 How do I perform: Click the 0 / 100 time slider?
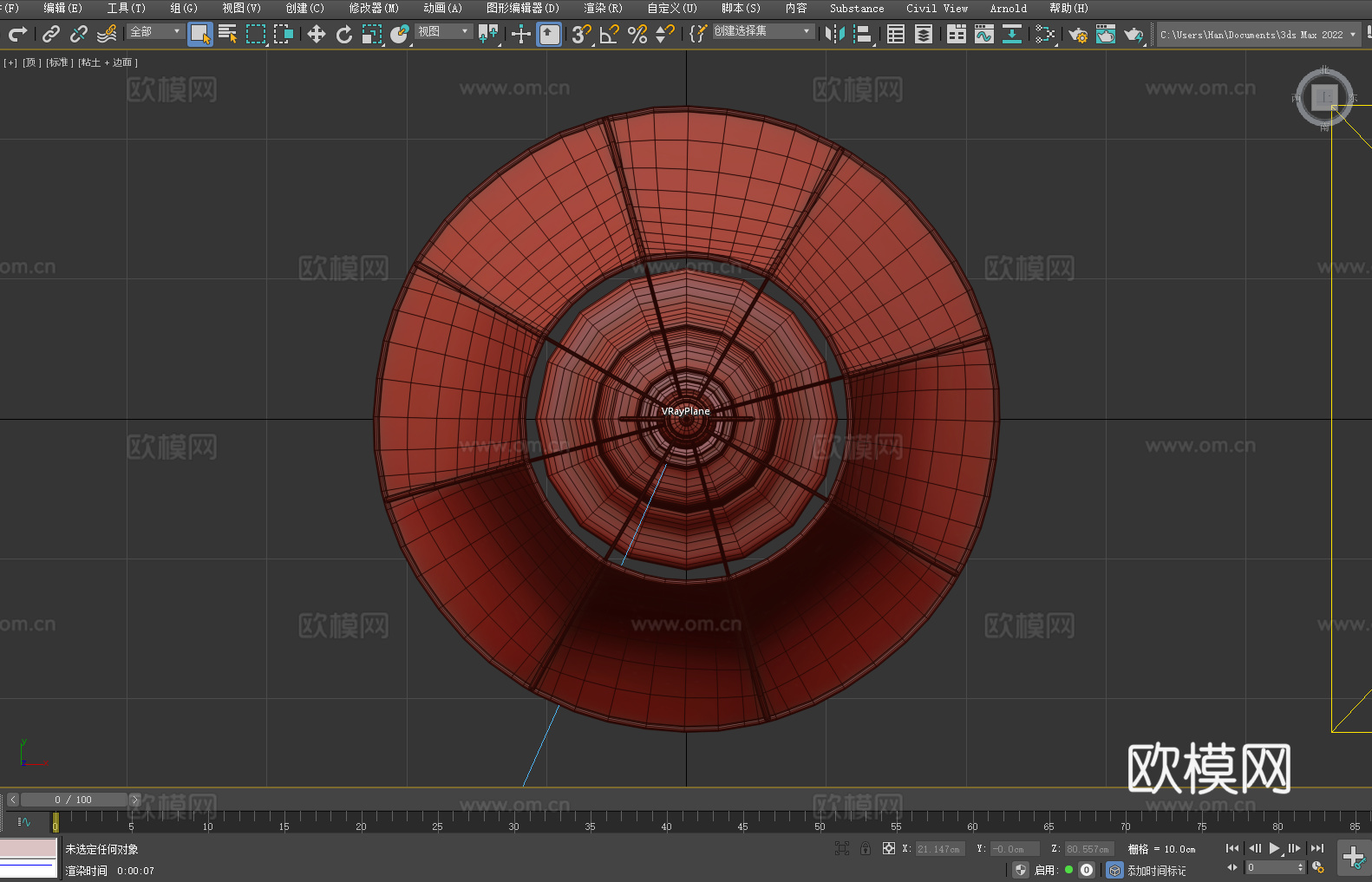74,800
